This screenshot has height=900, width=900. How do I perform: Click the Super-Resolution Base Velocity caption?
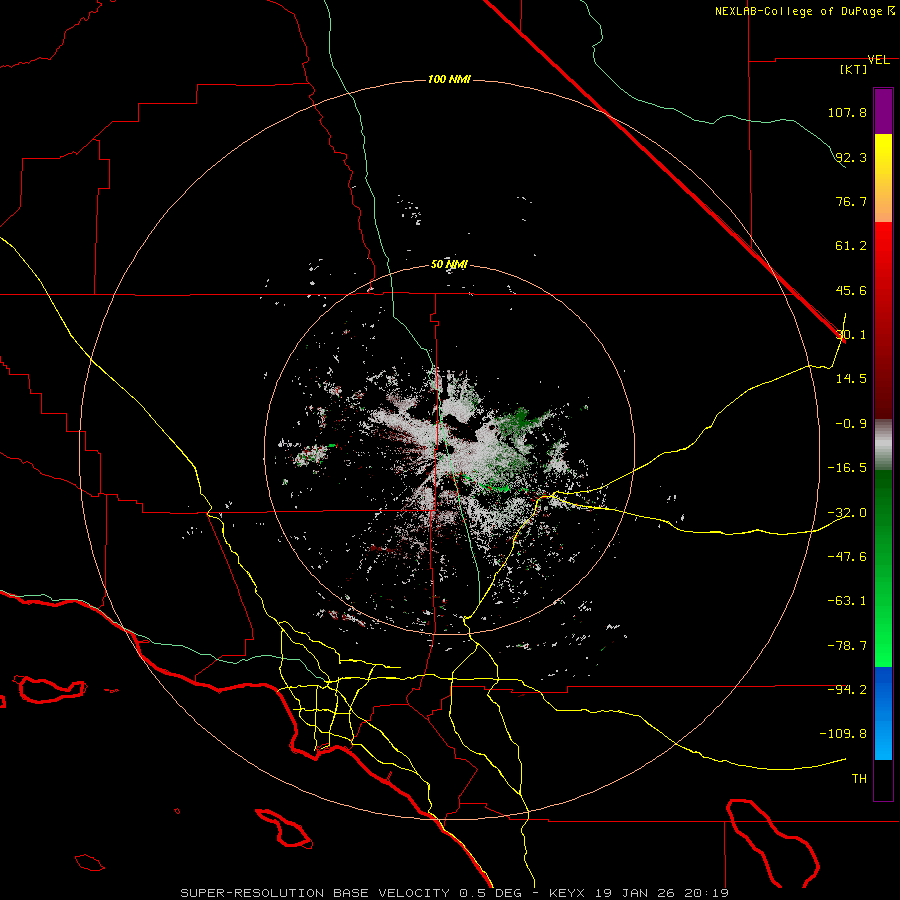pyautogui.click(x=454, y=893)
